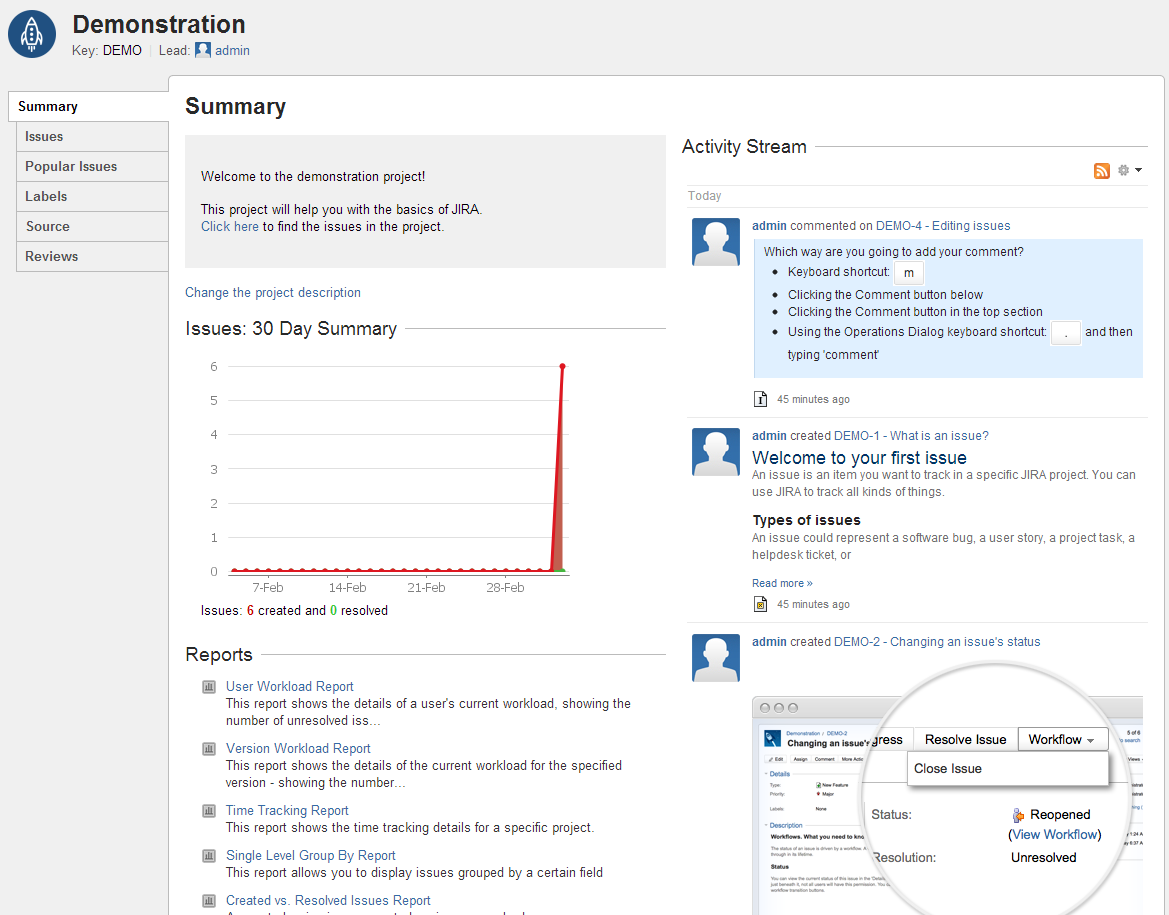Select the Summary tab in sidebar
The width and height of the screenshot is (1169, 915).
[x=88, y=107]
